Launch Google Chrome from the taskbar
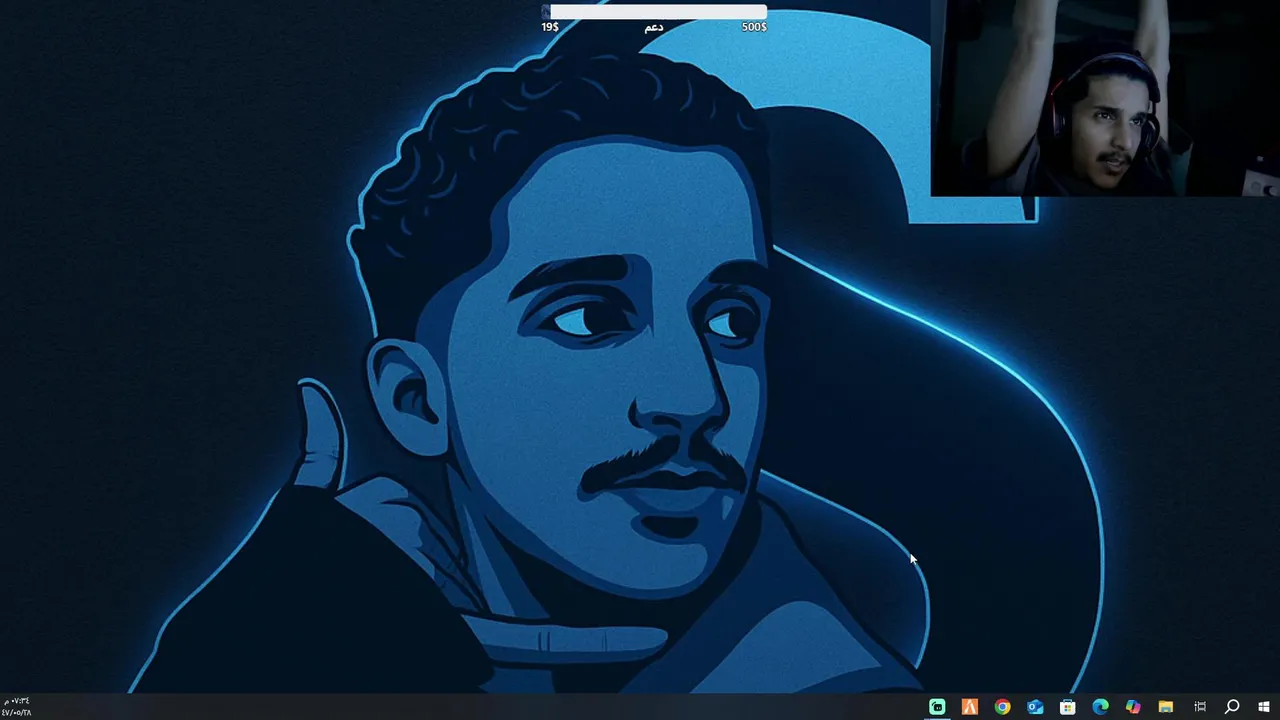The width and height of the screenshot is (1280, 720). tap(1002, 707)
